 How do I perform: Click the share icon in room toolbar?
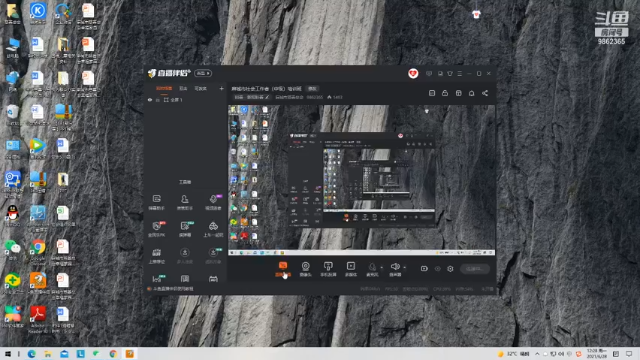coord(485,93)
